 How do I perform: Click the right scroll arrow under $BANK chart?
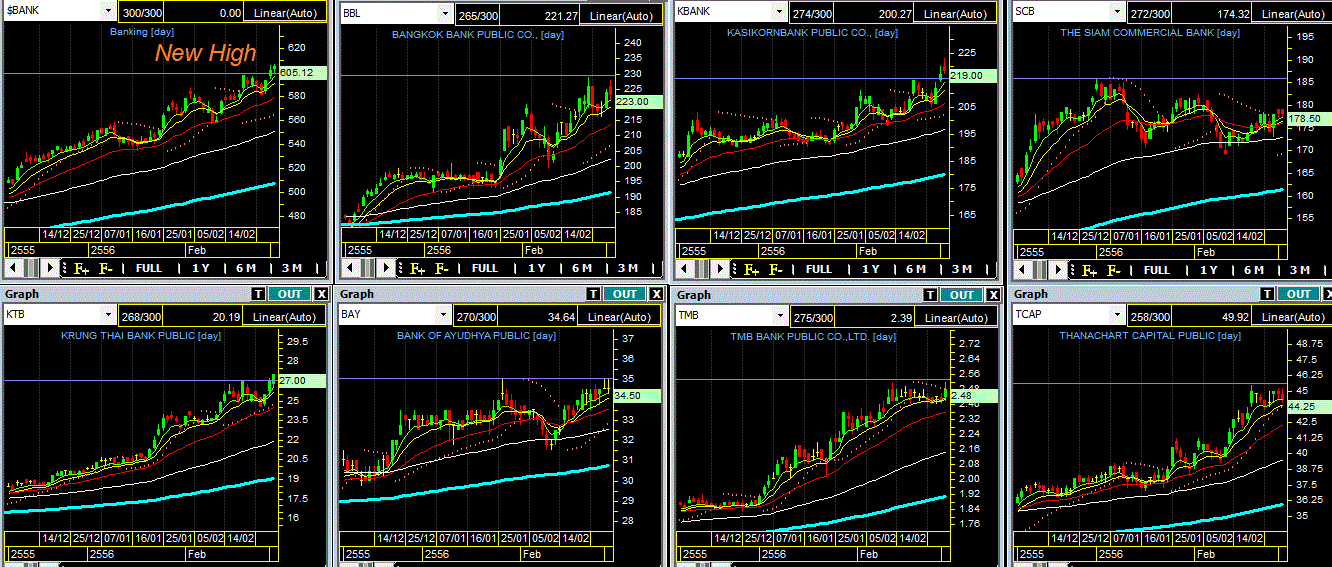tap(51, 268)
